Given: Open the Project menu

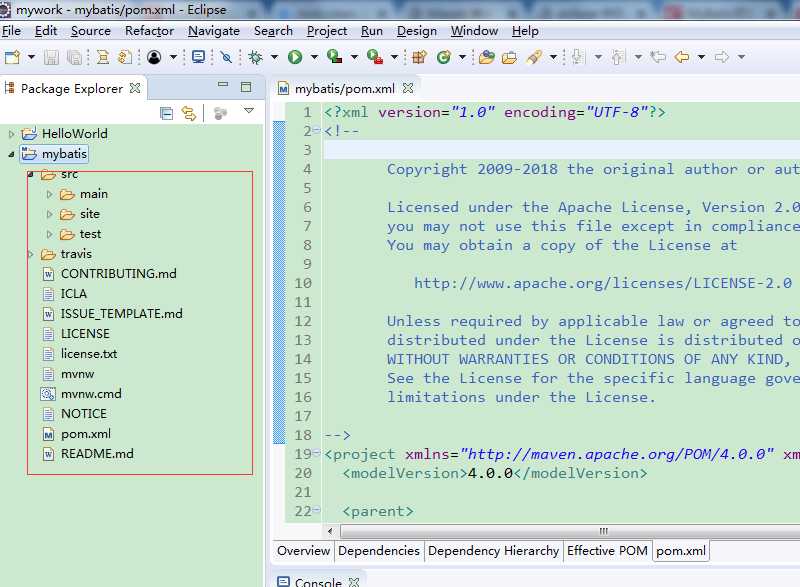Looking at the screenshot, I should [x=327, y=31].
